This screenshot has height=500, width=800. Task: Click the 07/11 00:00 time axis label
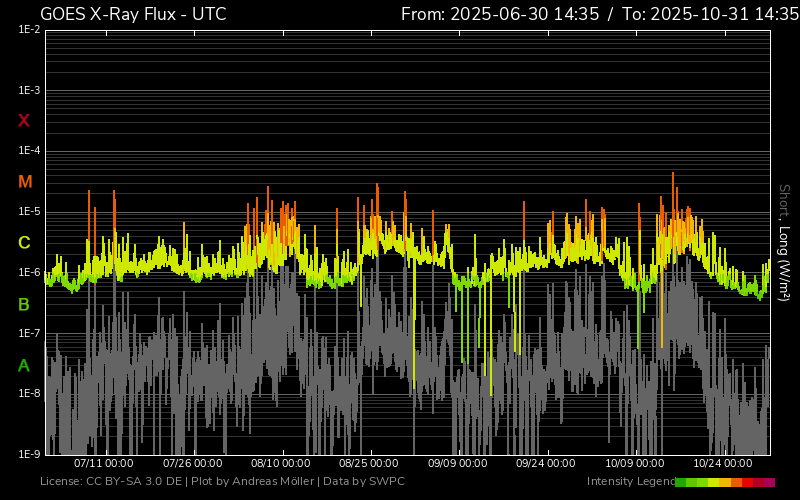point(104,464)
